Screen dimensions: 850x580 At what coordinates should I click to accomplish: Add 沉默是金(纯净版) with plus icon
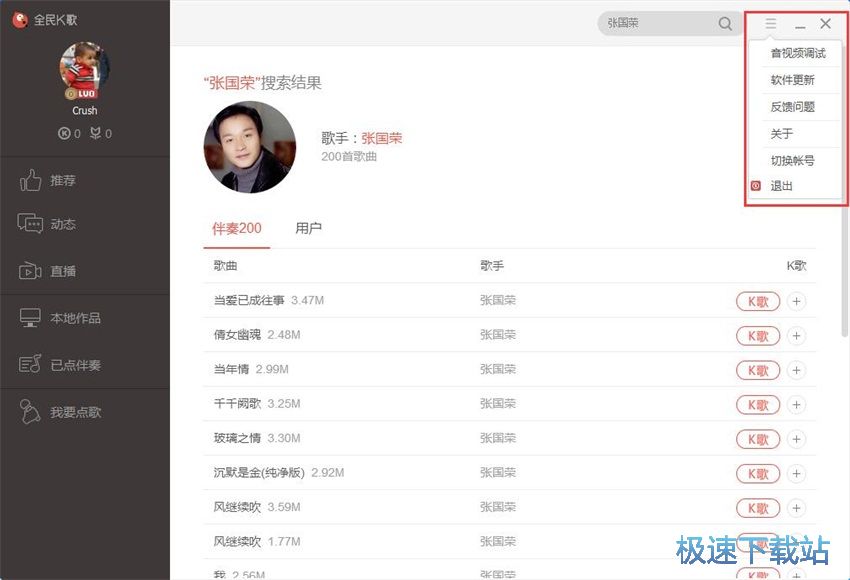(796, 474)
